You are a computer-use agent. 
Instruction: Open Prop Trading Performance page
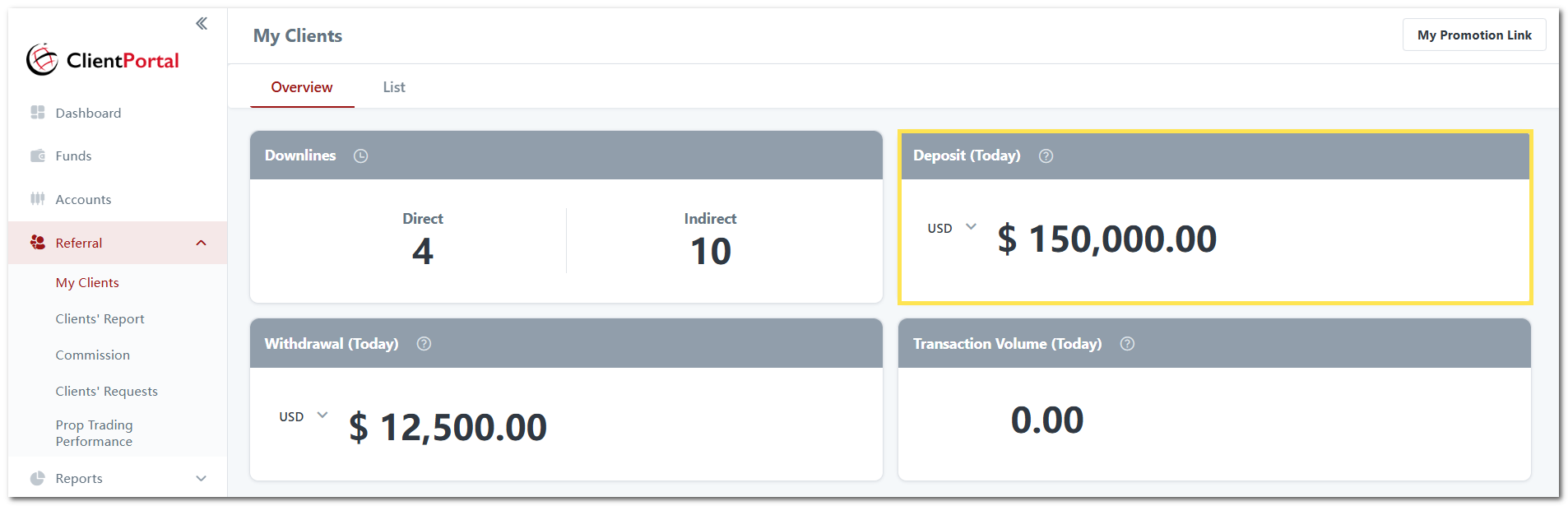point(94,433)
